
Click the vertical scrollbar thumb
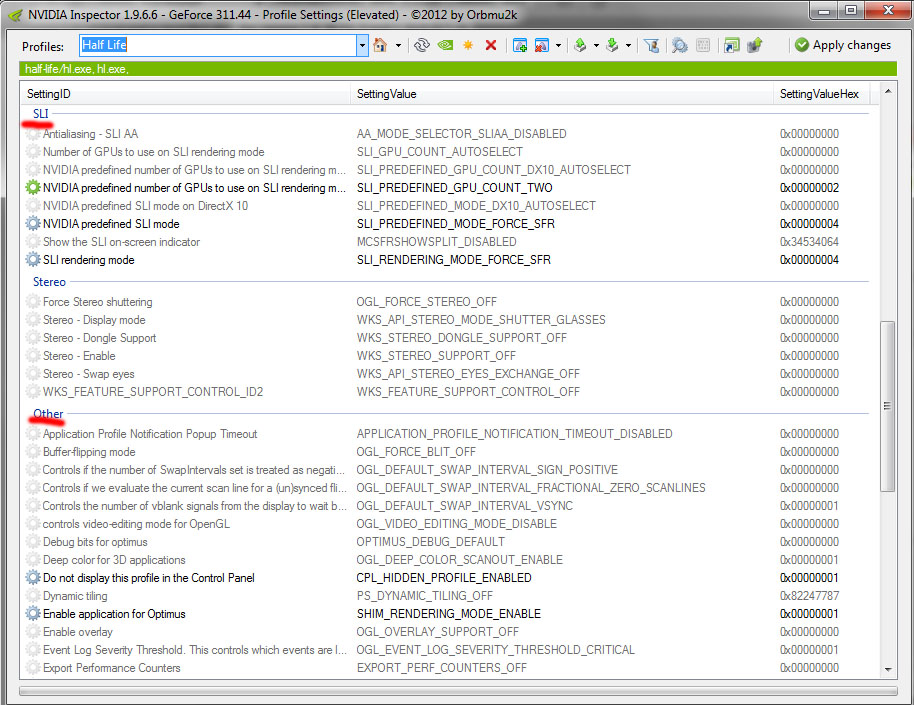[x=888, y=406]
